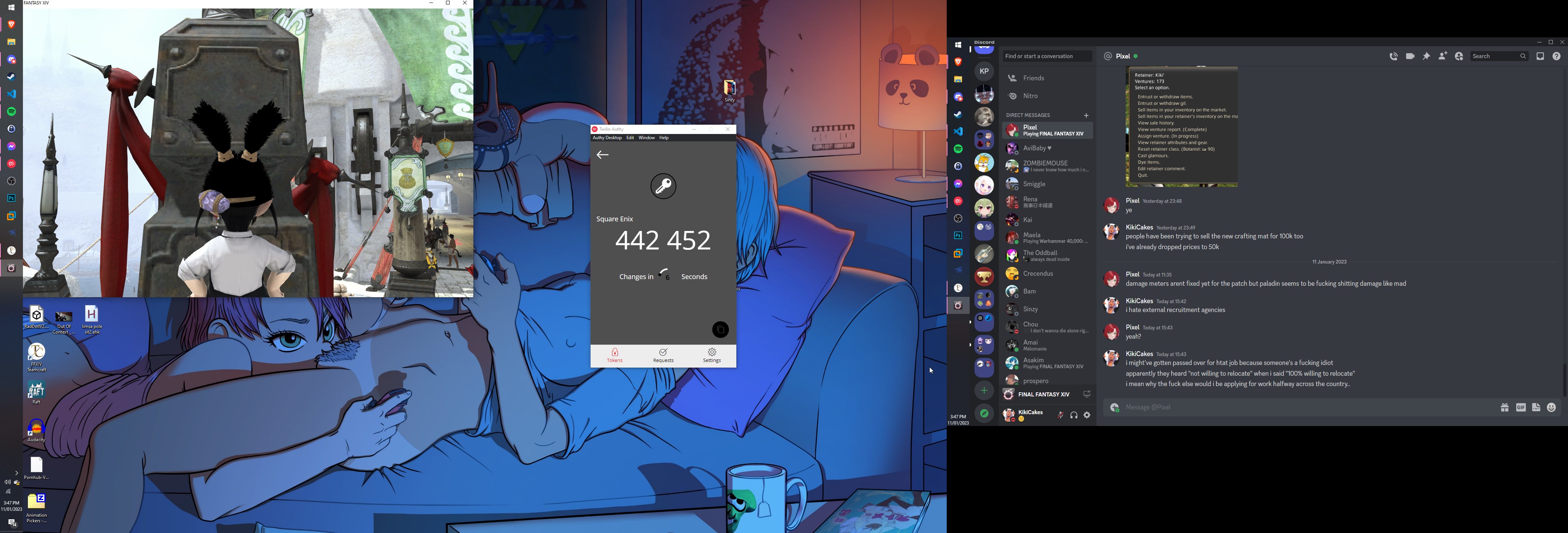Send a gift via the gift icon
The image size is (1568, 533).
[x=1505, y=408]
